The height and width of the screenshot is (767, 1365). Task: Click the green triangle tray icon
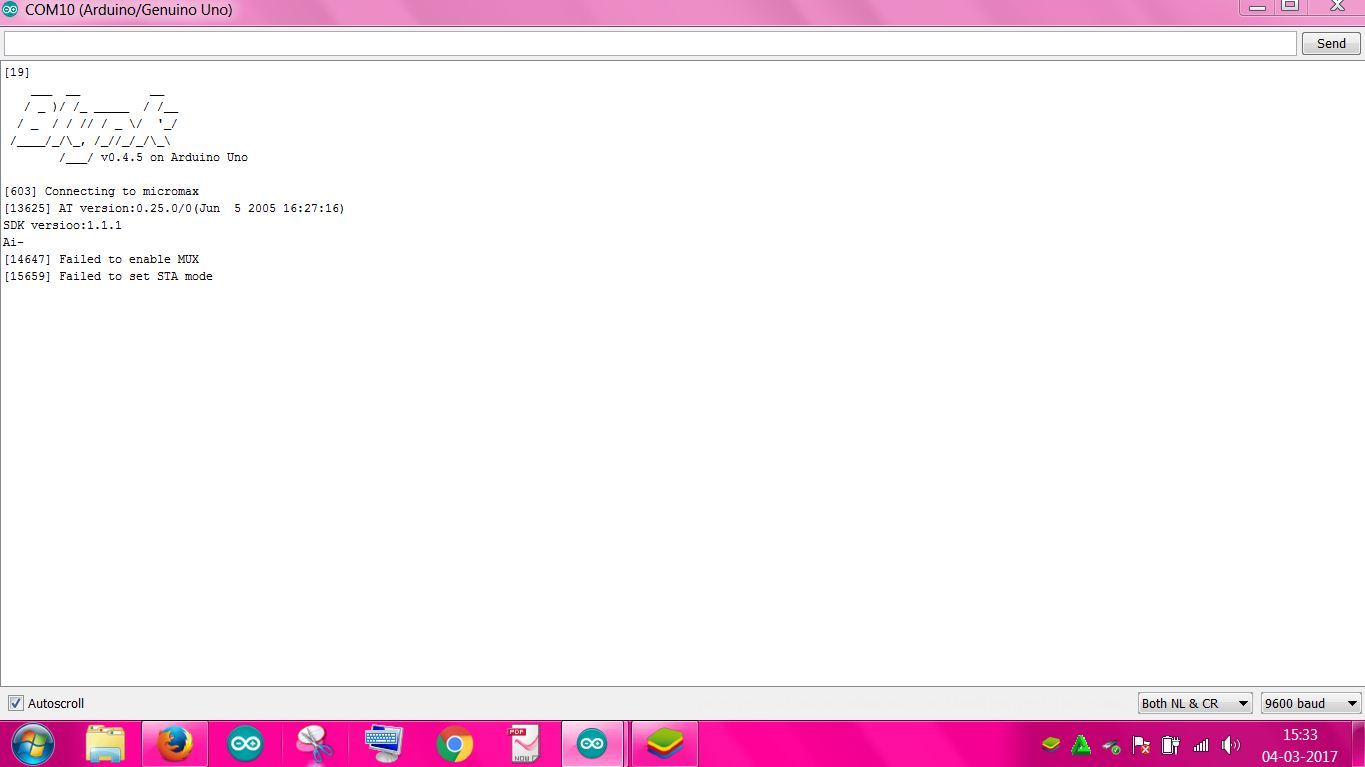tap(1081, 745)
